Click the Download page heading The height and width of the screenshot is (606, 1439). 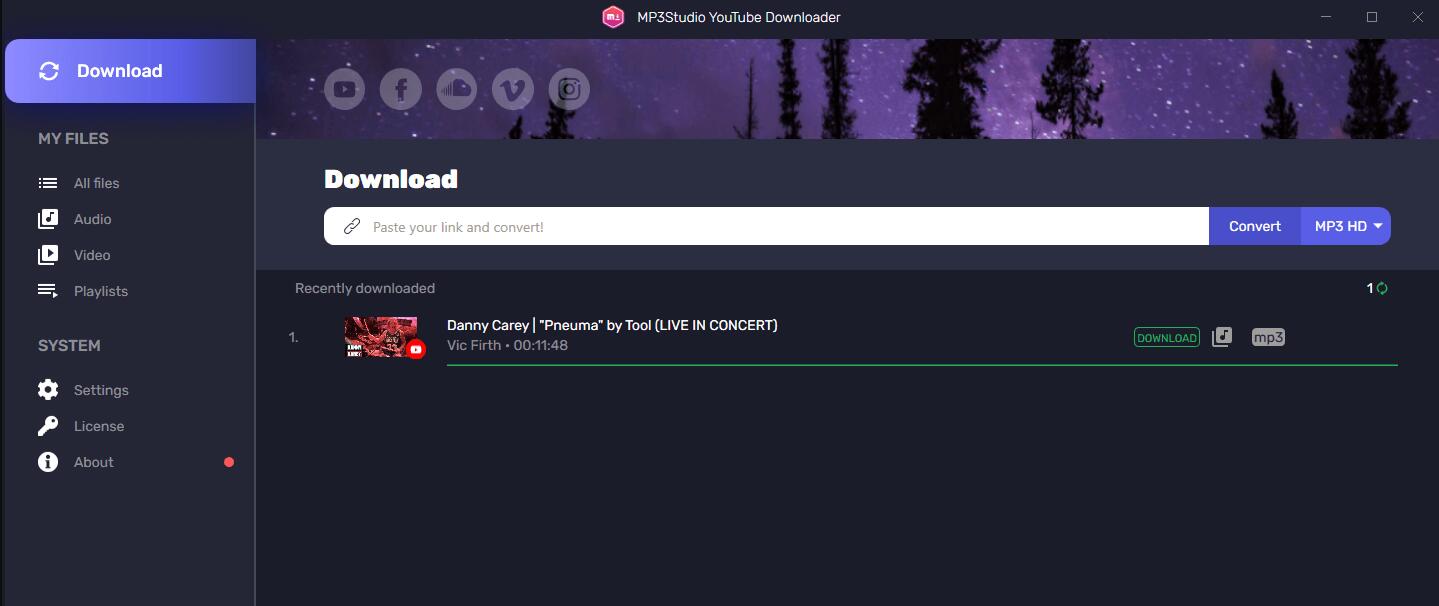point(391,179)
